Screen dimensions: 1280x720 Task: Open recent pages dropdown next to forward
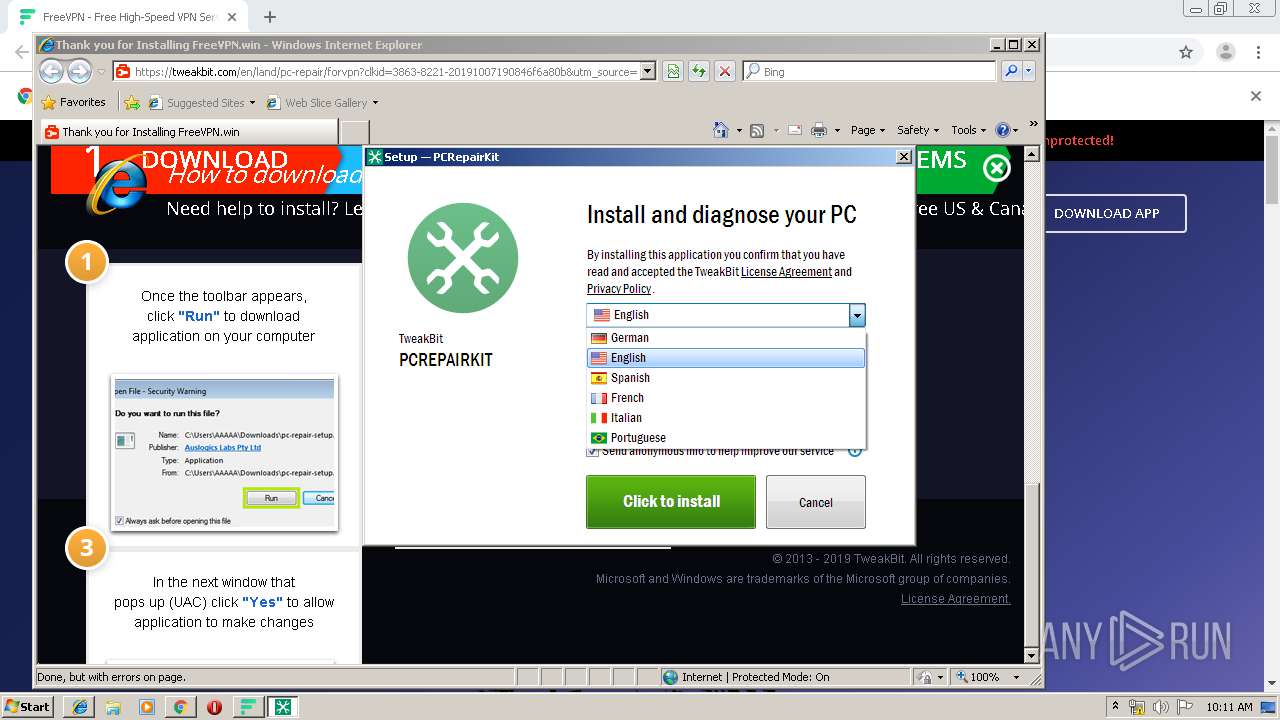coord(101,72)
